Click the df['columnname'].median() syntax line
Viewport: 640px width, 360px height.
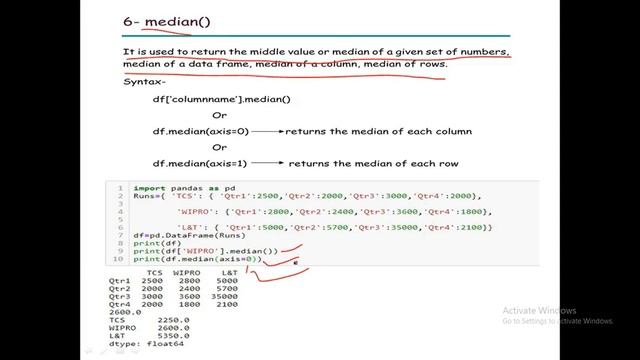222,99
